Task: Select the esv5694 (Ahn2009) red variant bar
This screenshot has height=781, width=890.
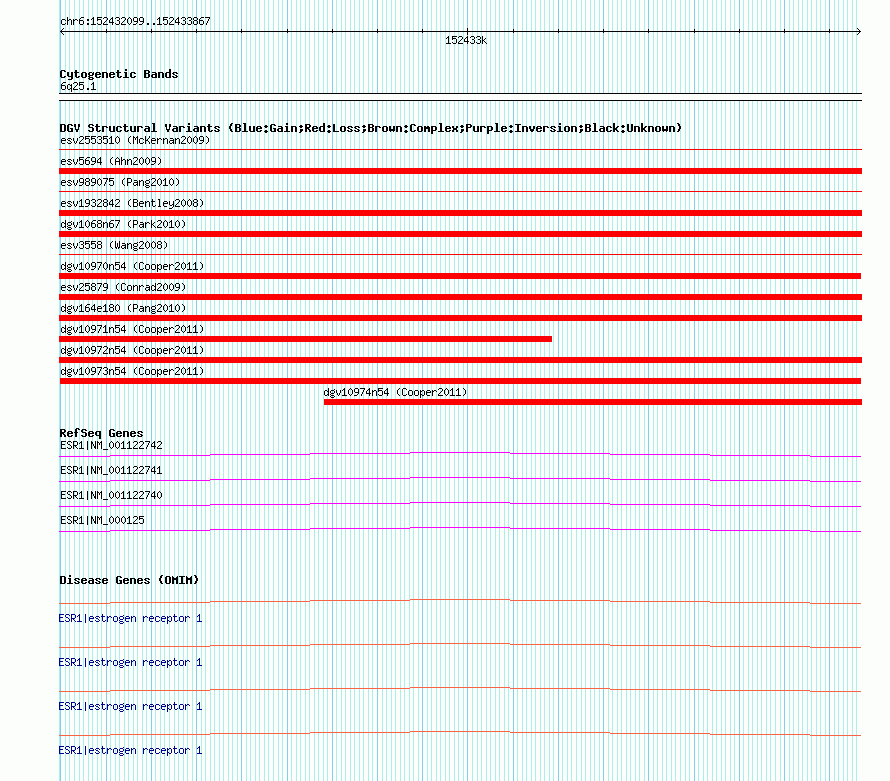Action: (x=460, y=171)
